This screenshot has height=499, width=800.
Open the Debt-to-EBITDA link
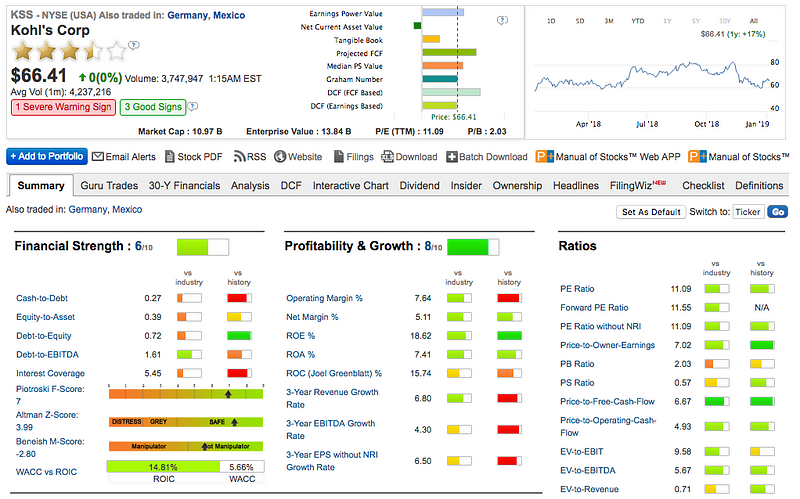(x=47, y=355)
